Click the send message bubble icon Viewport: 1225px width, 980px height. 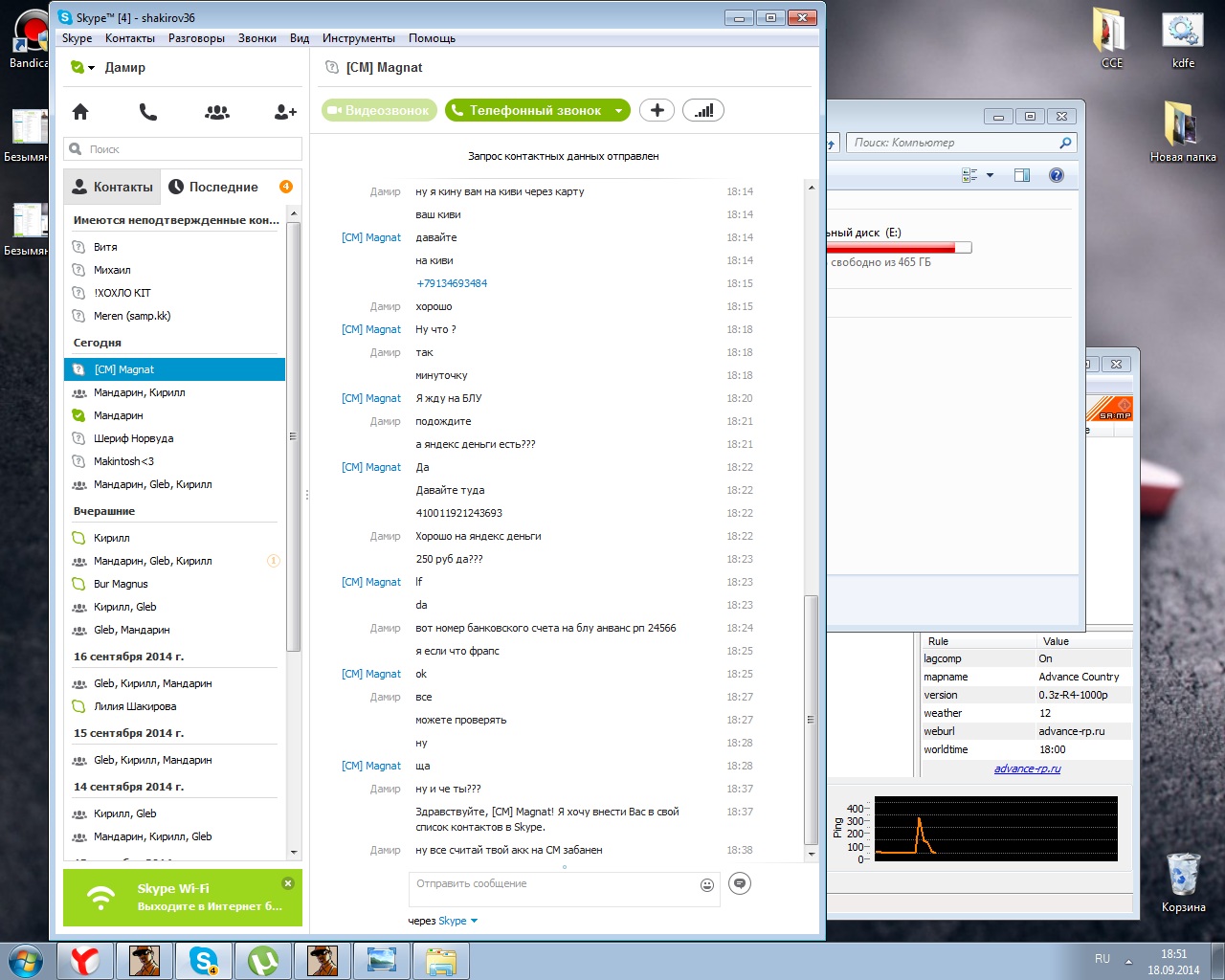click(740, 883)
